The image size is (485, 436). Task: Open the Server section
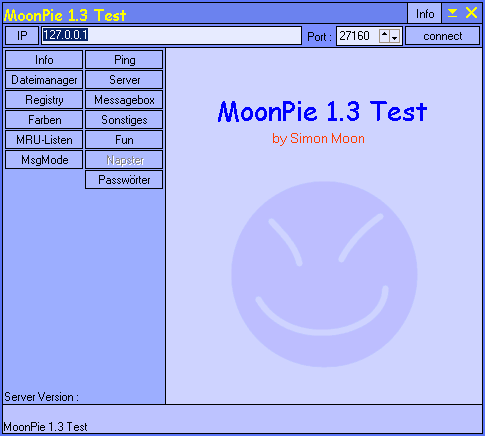[124, 80]
